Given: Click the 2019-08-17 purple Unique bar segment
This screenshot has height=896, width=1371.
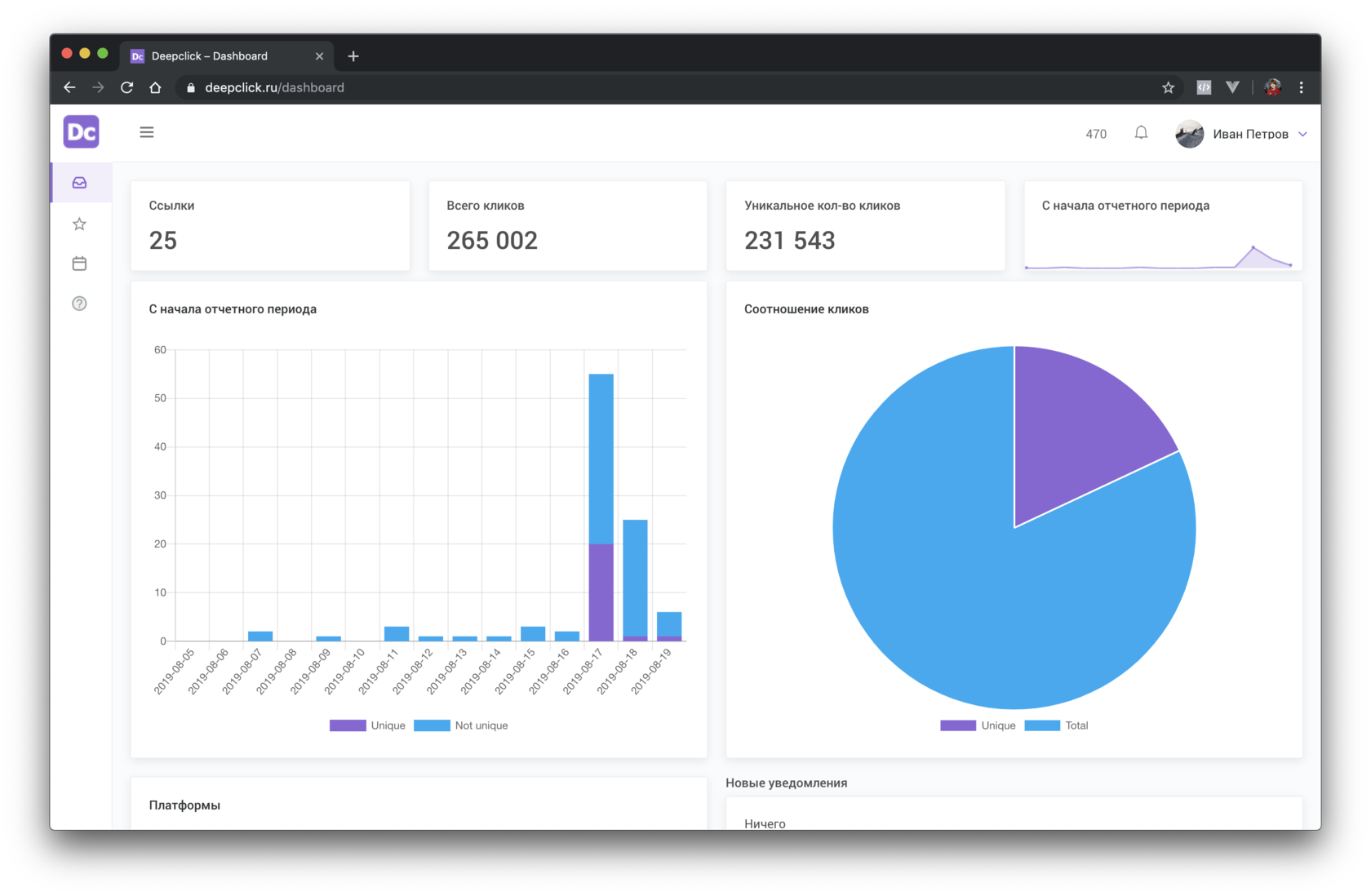Looking at the screenshot, I should click(601, 592).
